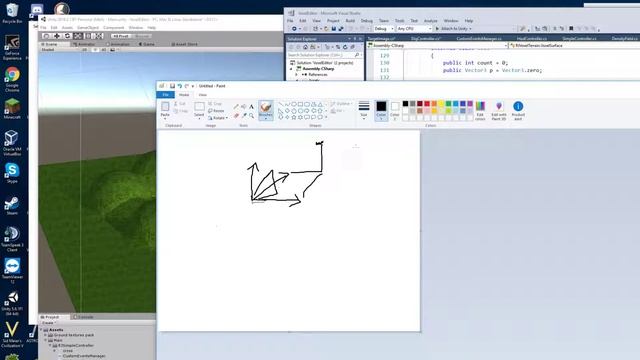Select the Unity Hand tool

tap(47, 36)
